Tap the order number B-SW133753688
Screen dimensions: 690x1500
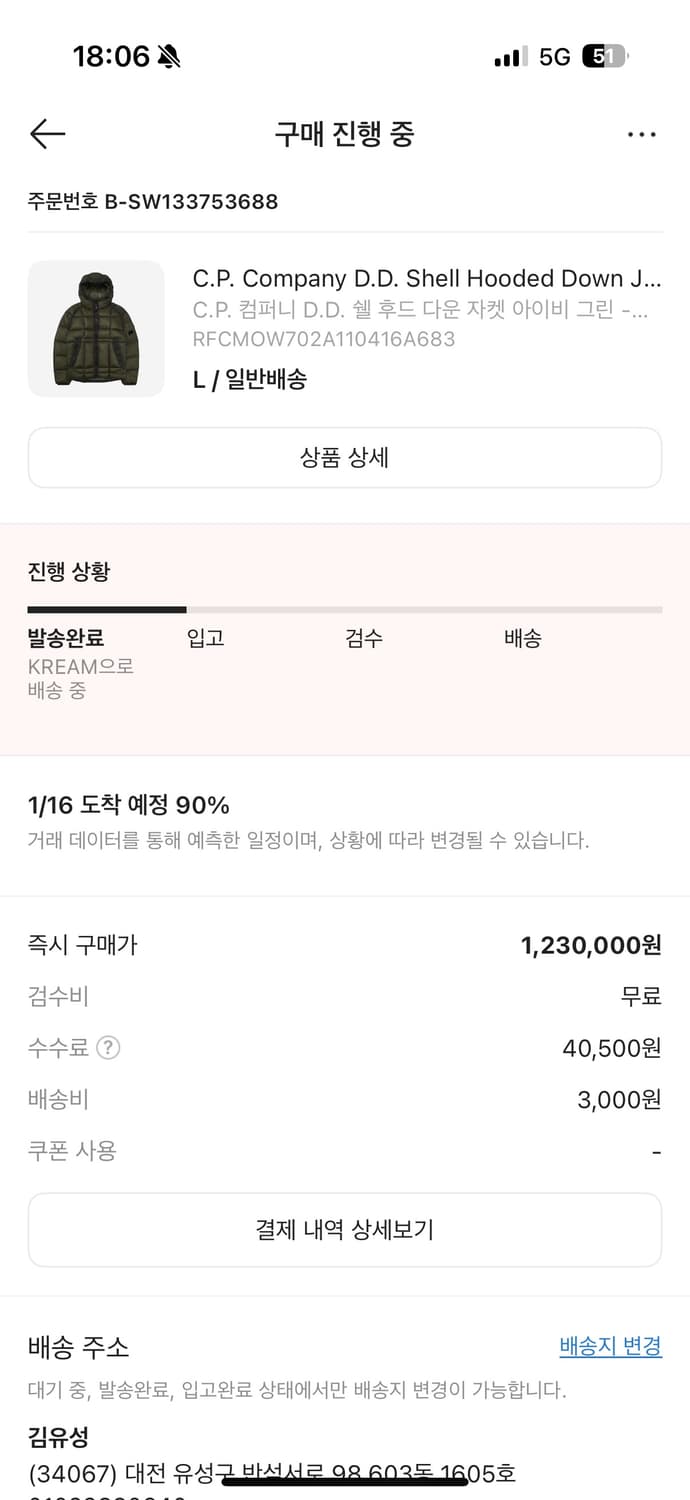coord(153,201)
